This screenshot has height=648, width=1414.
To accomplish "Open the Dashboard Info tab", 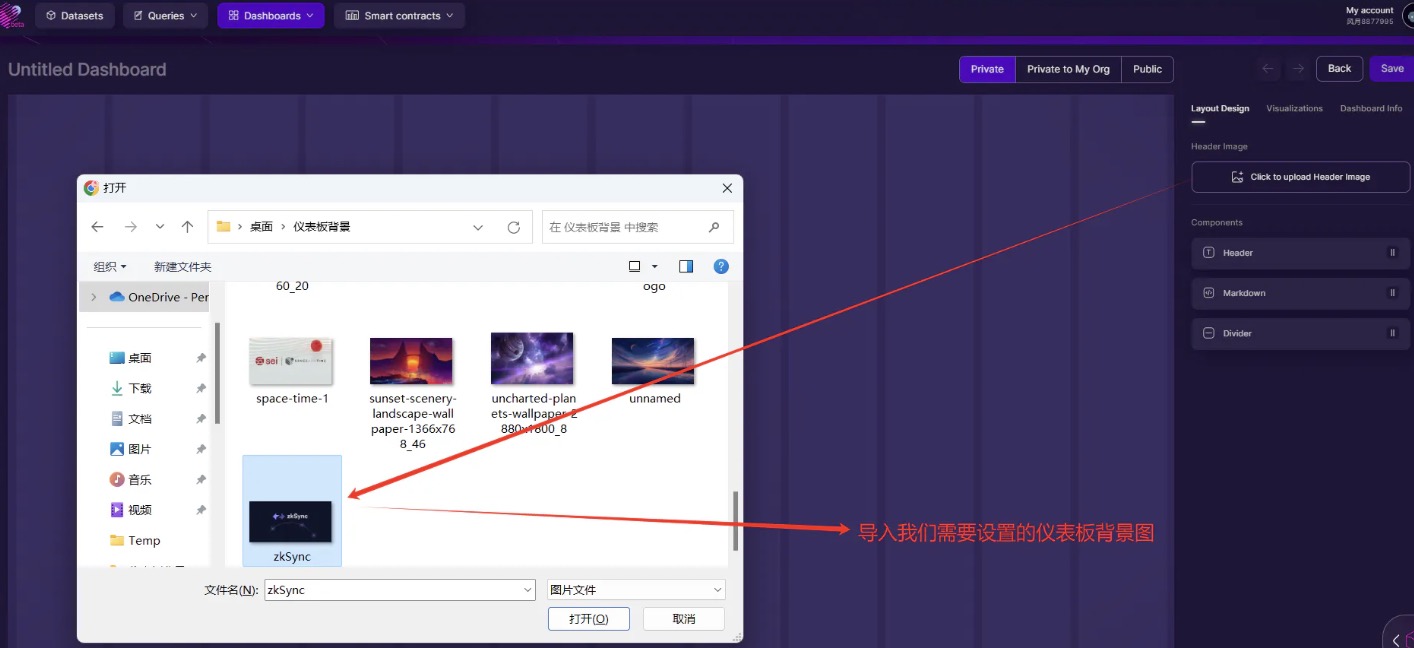I will coord(1370,108).
